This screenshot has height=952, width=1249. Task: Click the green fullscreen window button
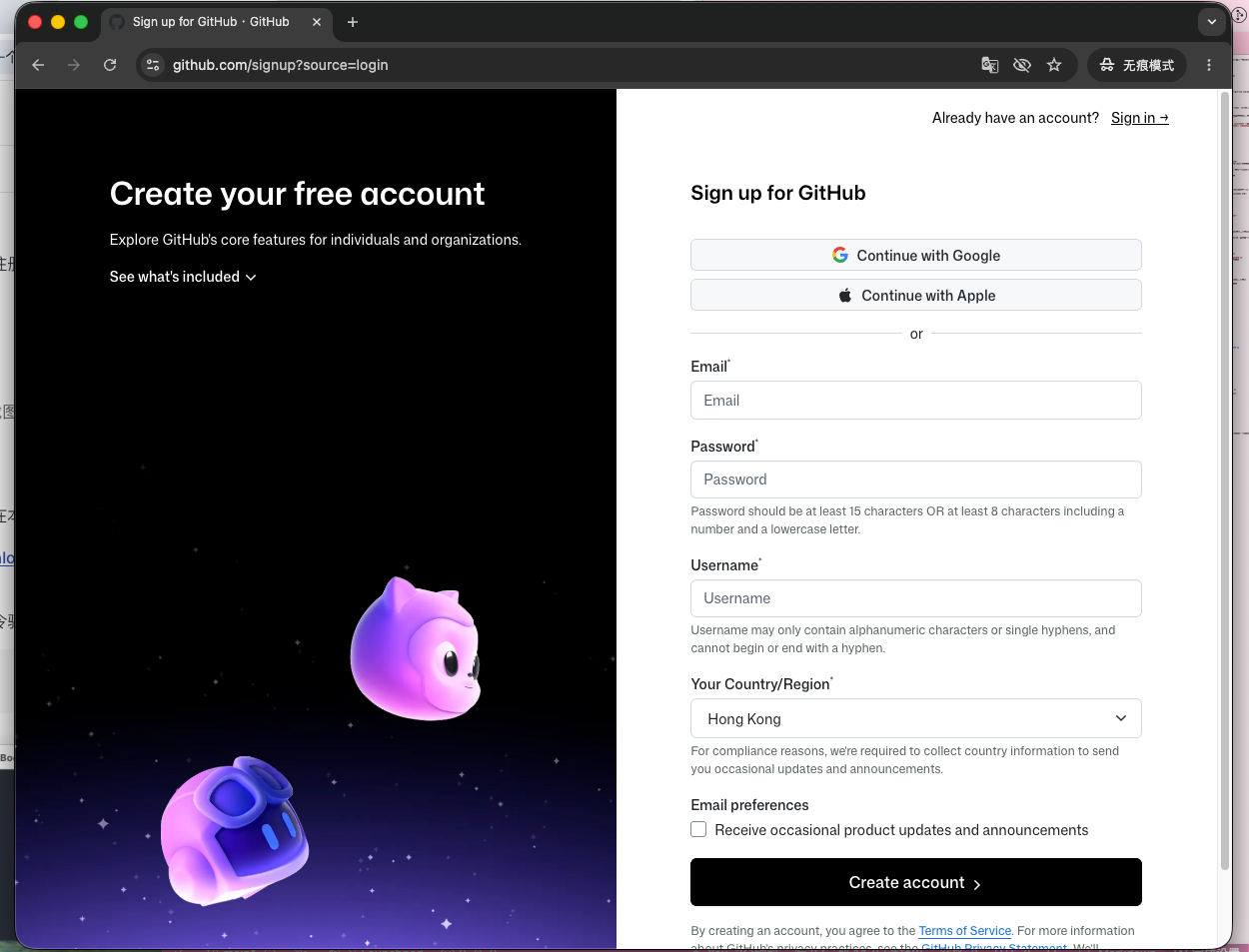(x=81, y=22)
